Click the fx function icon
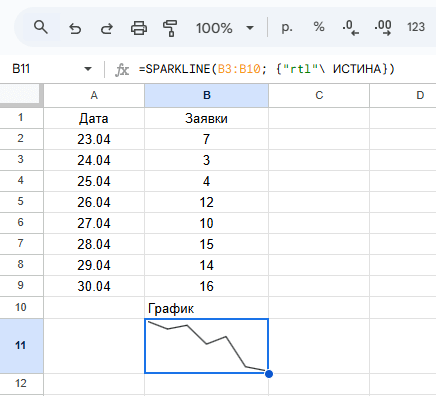Viewport: 436px width, 396px height. [122, 70]
